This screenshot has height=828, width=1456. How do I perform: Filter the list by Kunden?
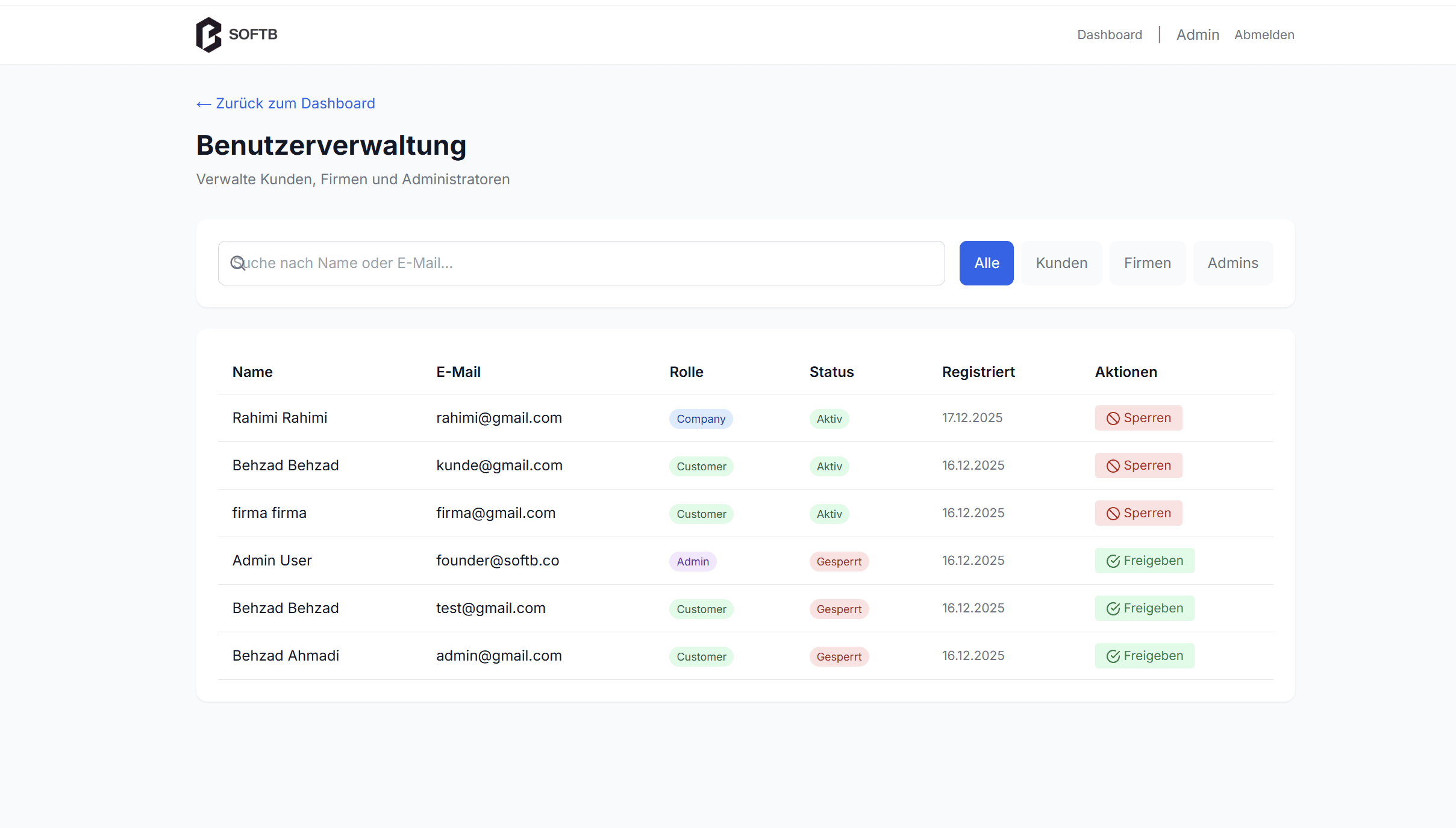pyautogui.click(x=1061, y=263)
